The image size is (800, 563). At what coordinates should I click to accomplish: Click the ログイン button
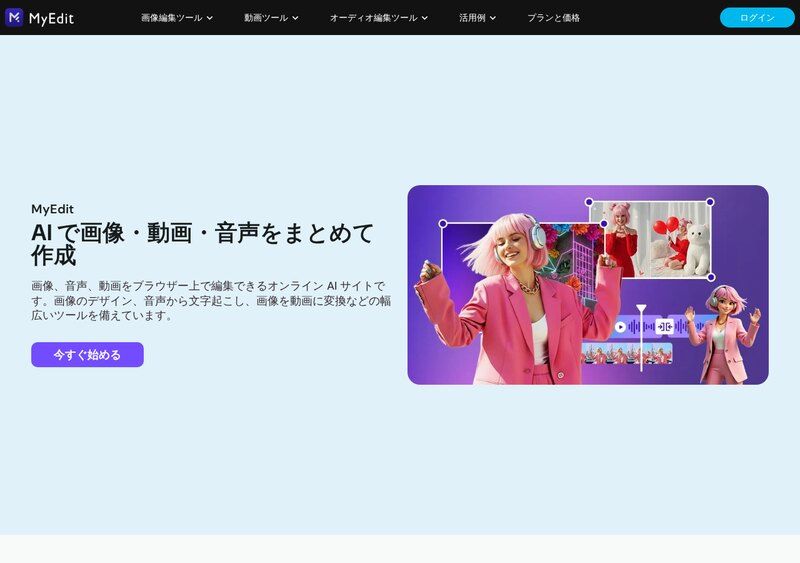pyautogui.click(x=757, y=18)
